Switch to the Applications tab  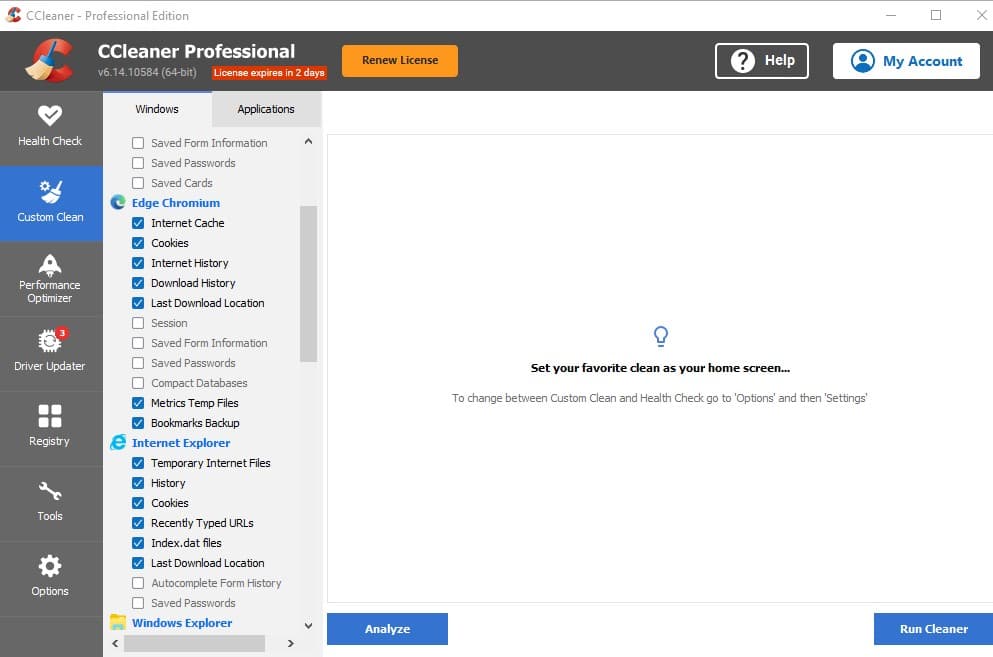pos(266,109)
